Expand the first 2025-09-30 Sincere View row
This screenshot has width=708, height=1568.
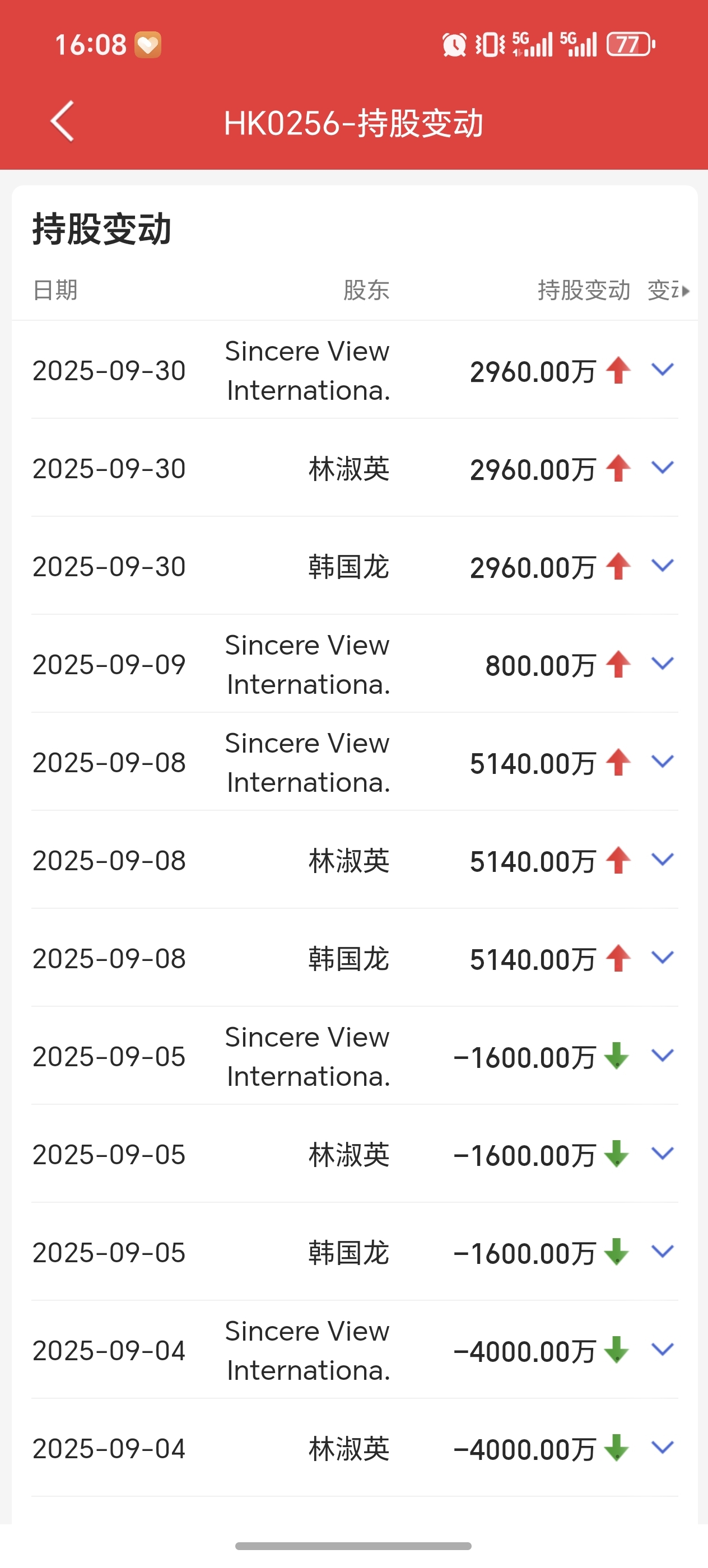[662, 370]
